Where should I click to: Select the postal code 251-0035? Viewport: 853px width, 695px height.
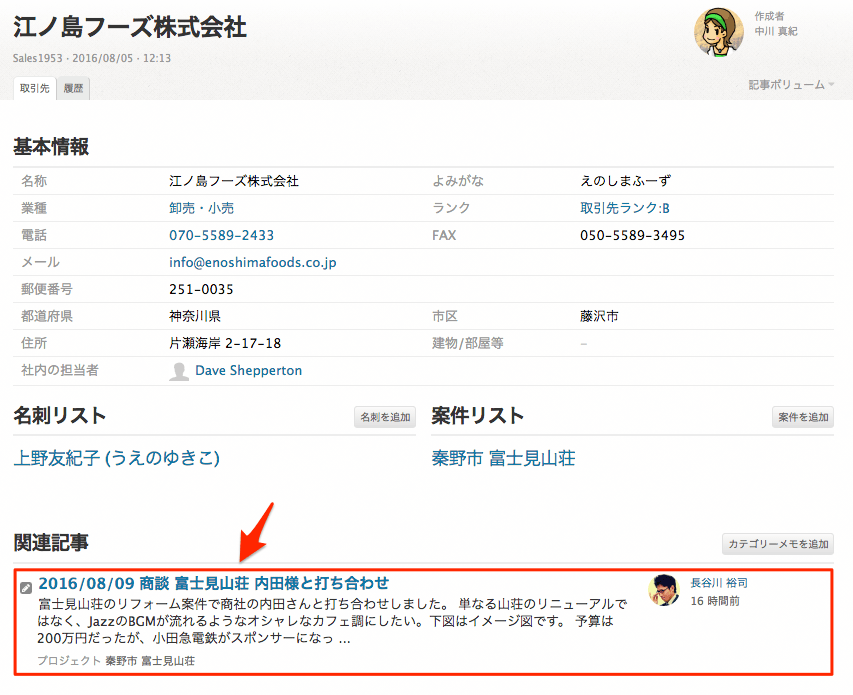tap(201, 289)
